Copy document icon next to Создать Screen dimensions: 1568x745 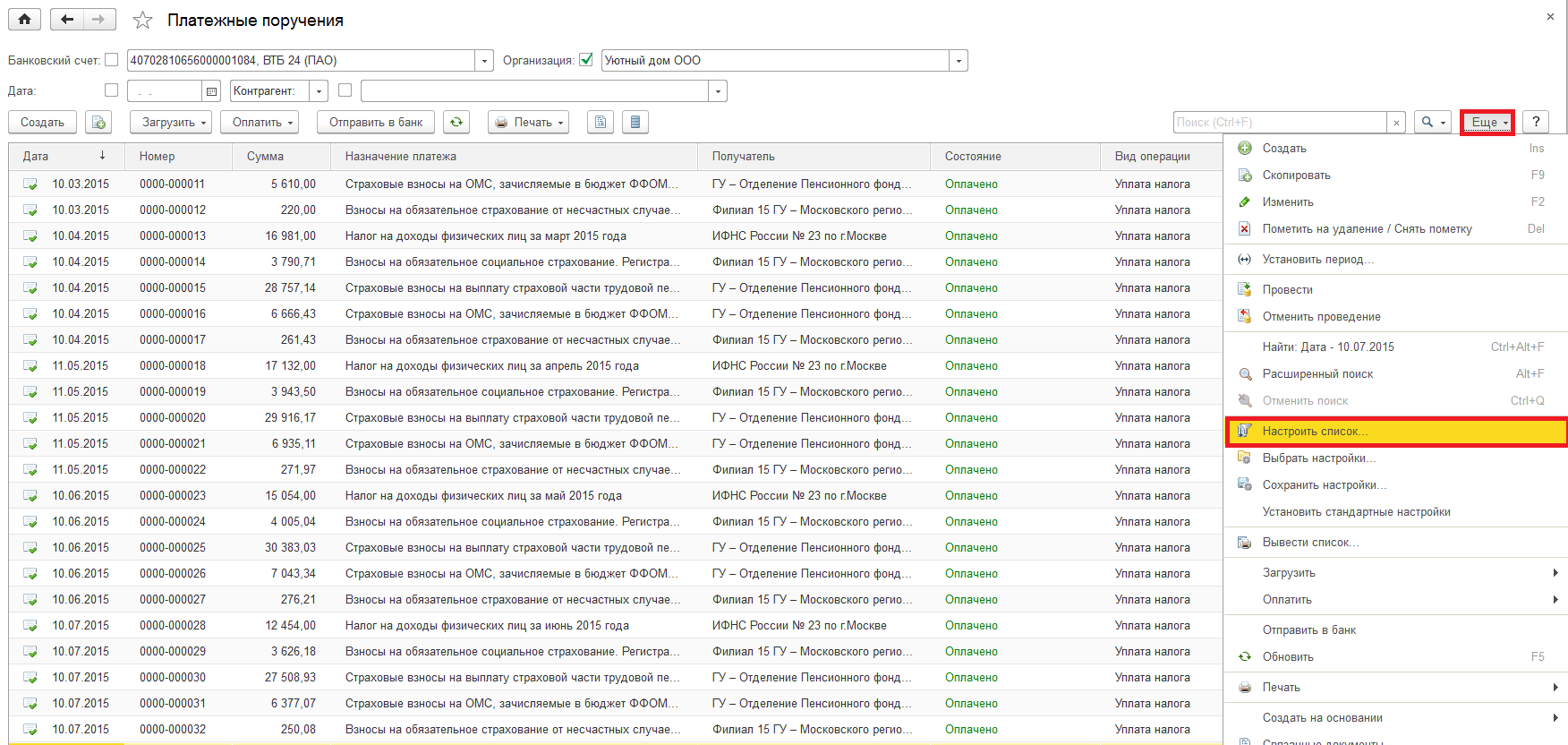(x=98, y=122)
